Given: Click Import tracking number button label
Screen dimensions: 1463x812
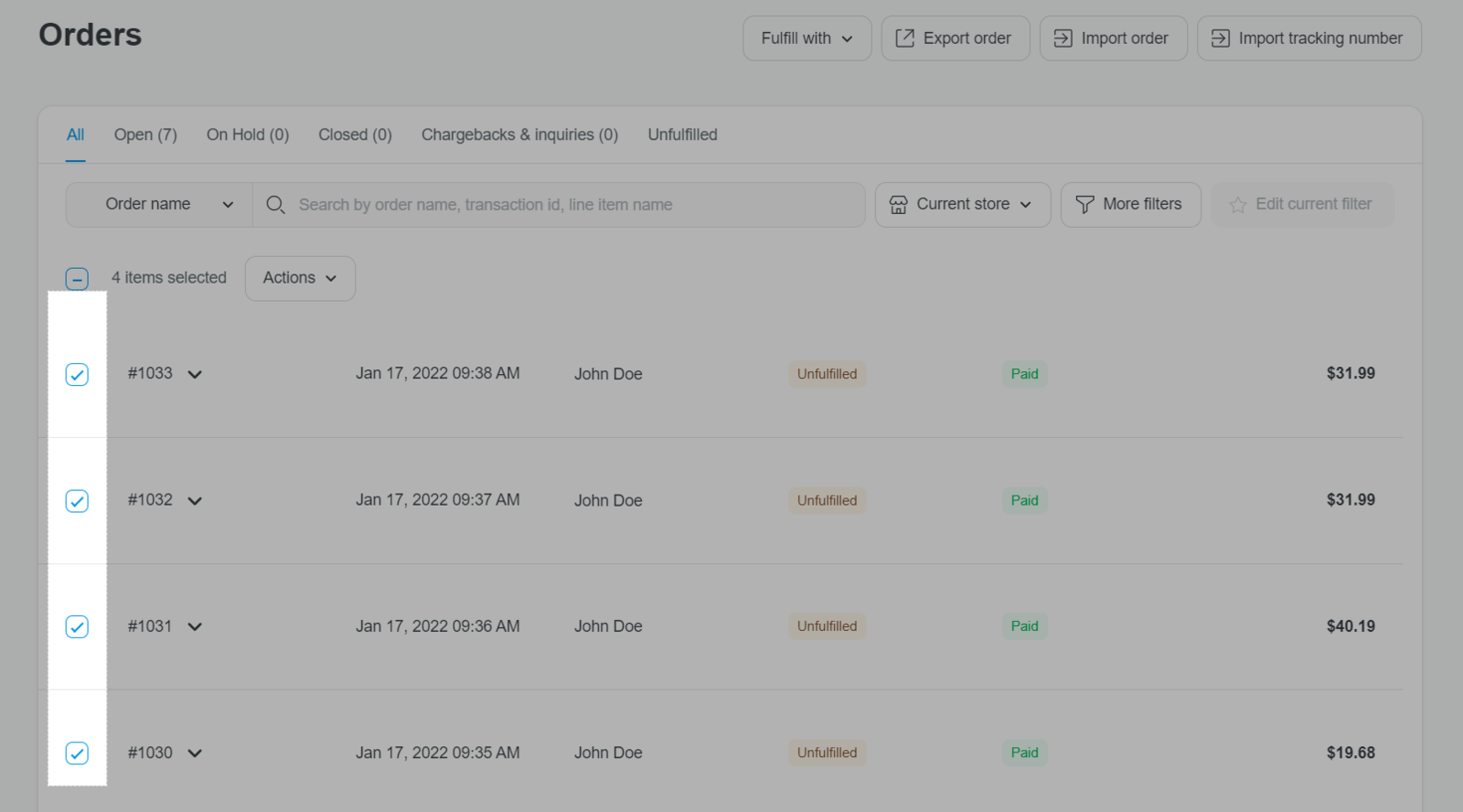Looking at the screenshot, I should click(x=1320, y=38).
